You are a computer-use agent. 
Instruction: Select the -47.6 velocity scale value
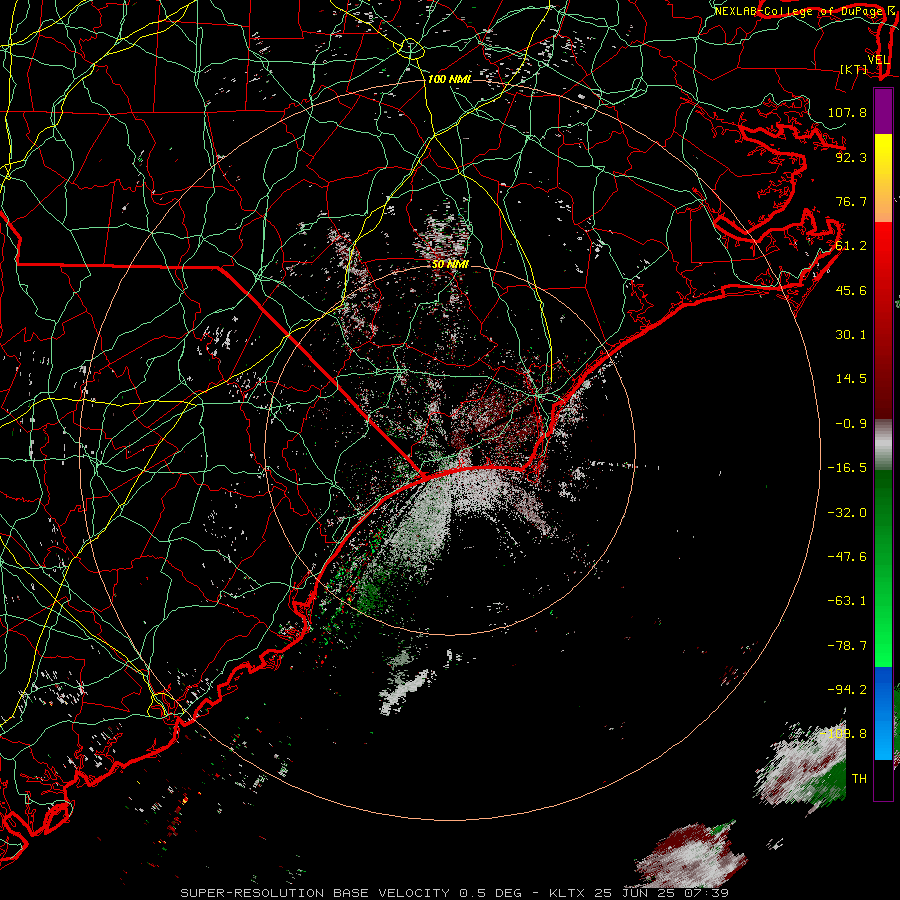click(847, 557)
